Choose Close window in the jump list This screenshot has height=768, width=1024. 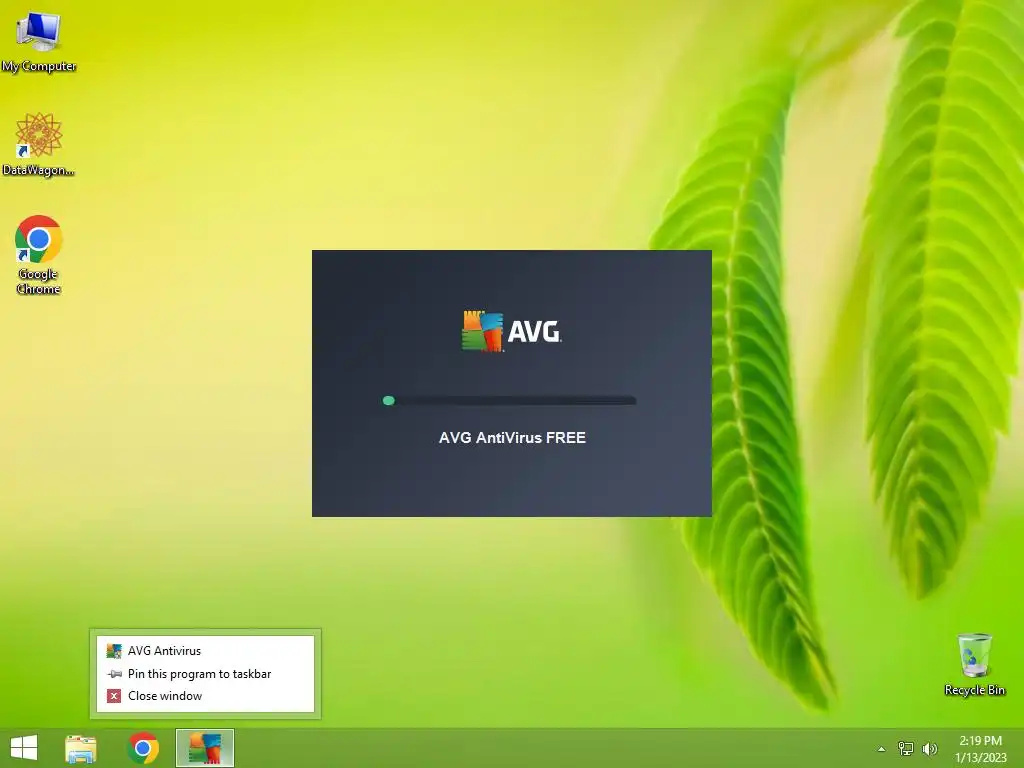205,696
